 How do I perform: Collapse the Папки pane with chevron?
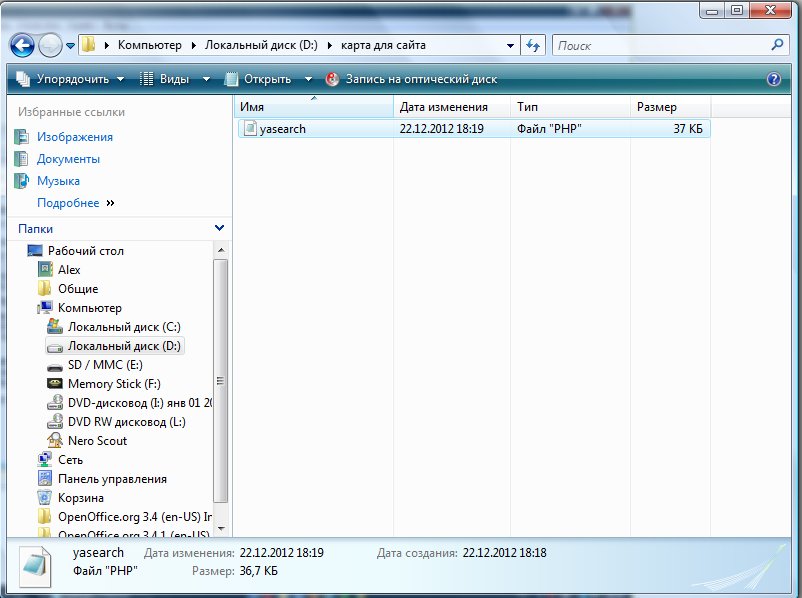(x=219, y=228)
